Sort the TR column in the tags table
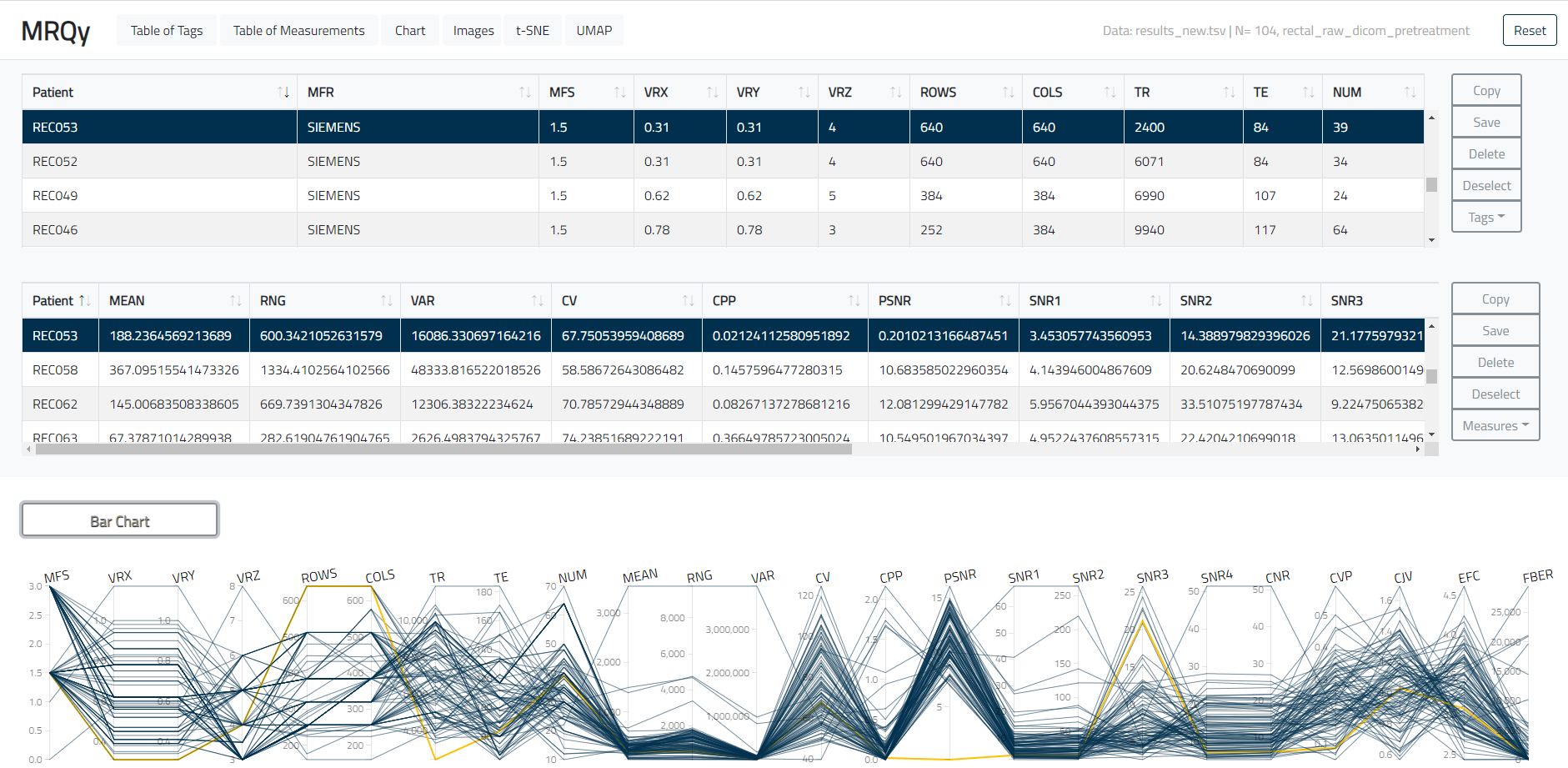This screenshot has height=768, width=1568. tap(1228, 92)
